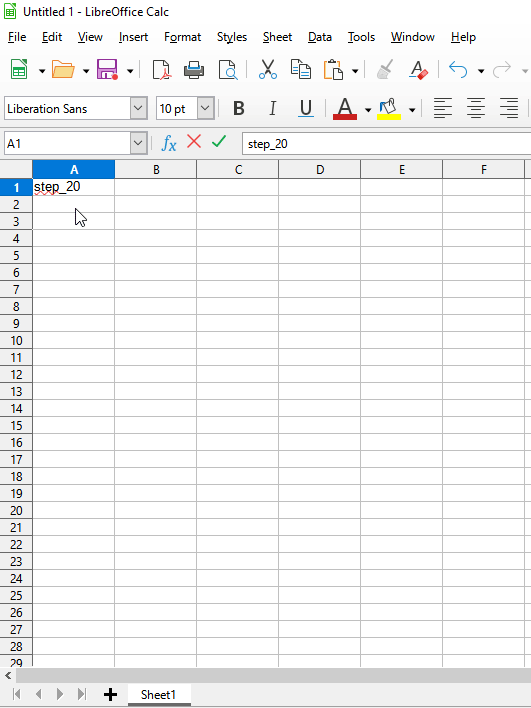Click the Copy icon

[301, 70]
